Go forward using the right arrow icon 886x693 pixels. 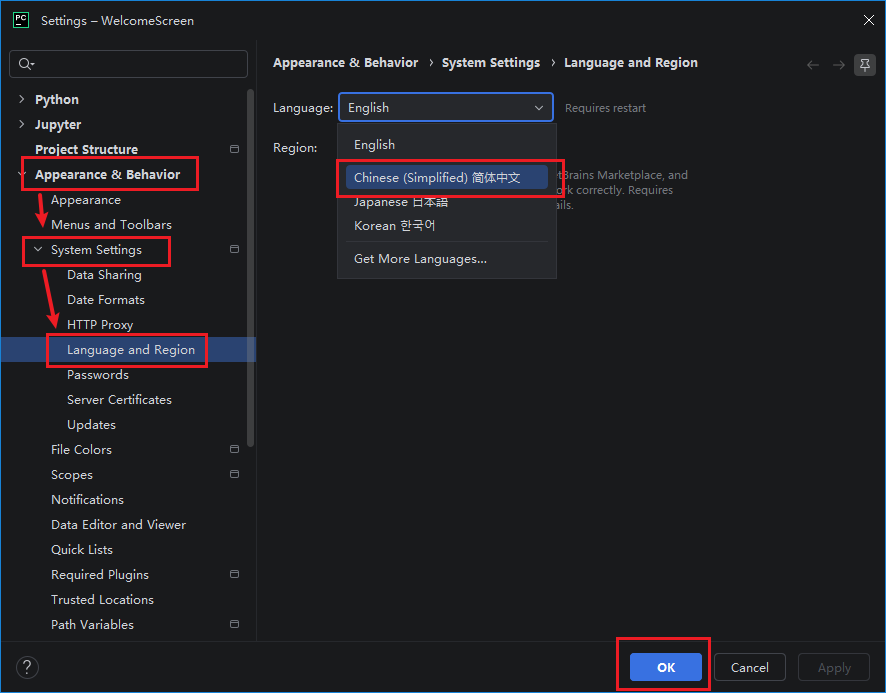click(x=839, y=65)
